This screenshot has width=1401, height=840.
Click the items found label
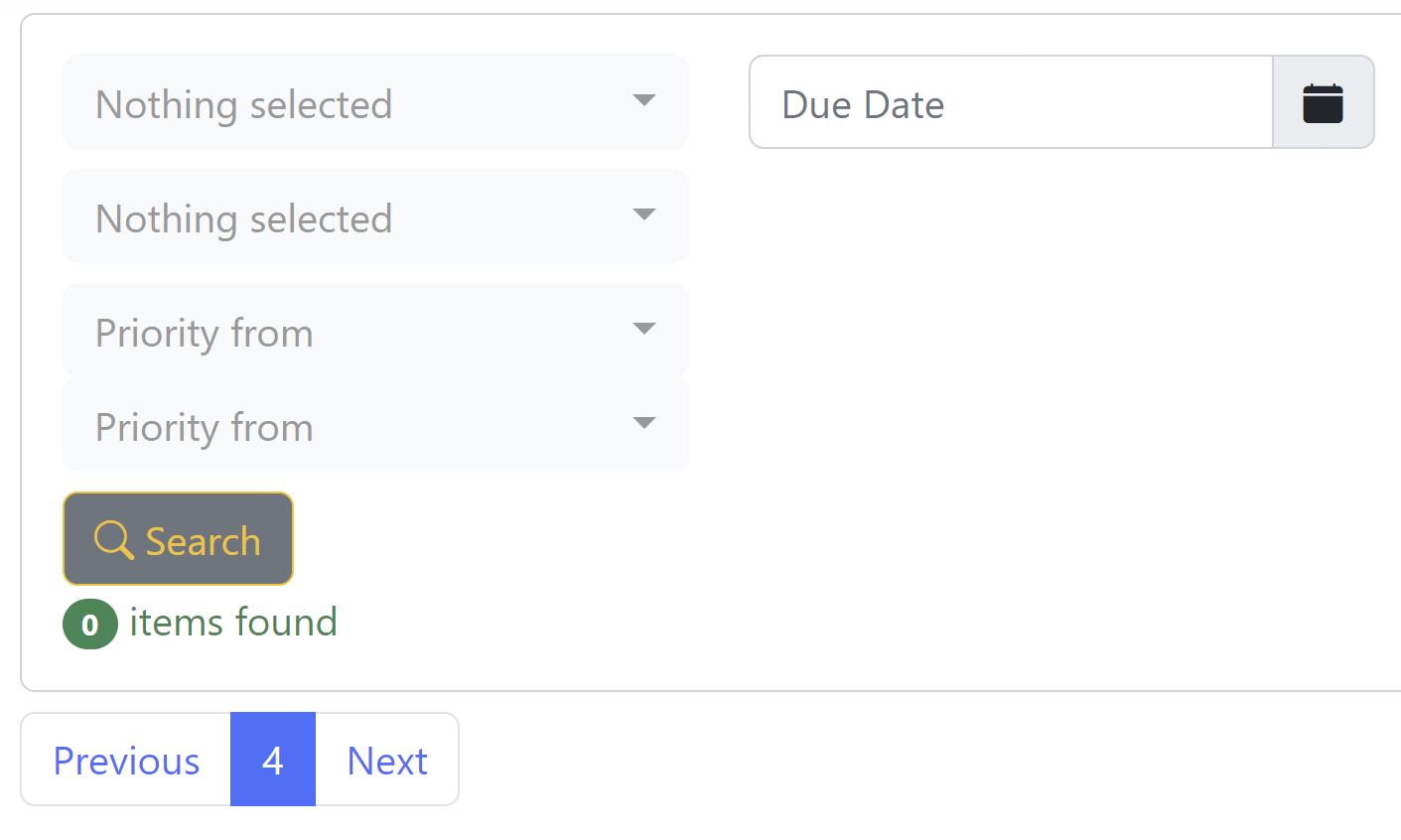233,623
